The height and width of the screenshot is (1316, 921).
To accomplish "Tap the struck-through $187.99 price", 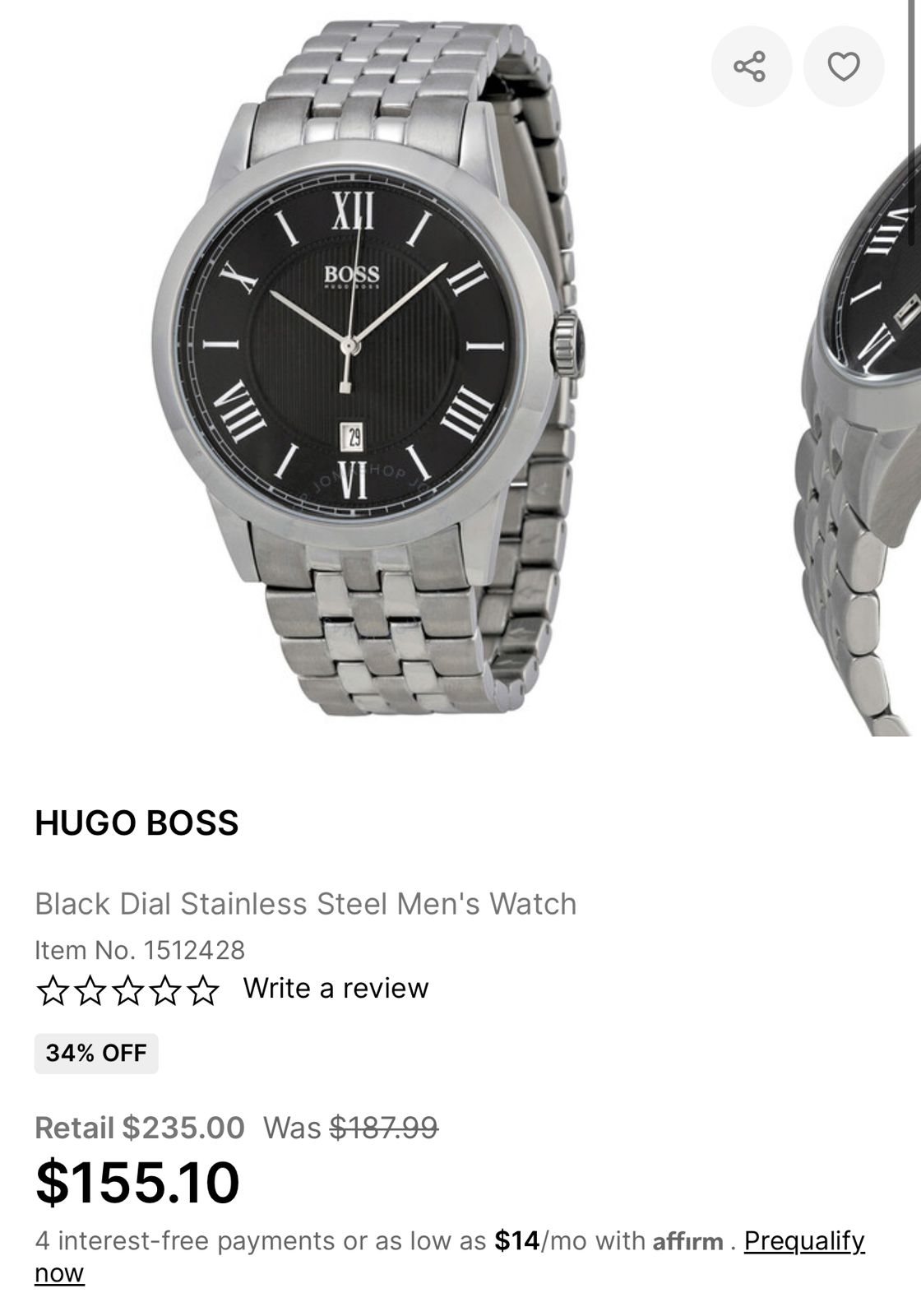I will (384, 1127).
